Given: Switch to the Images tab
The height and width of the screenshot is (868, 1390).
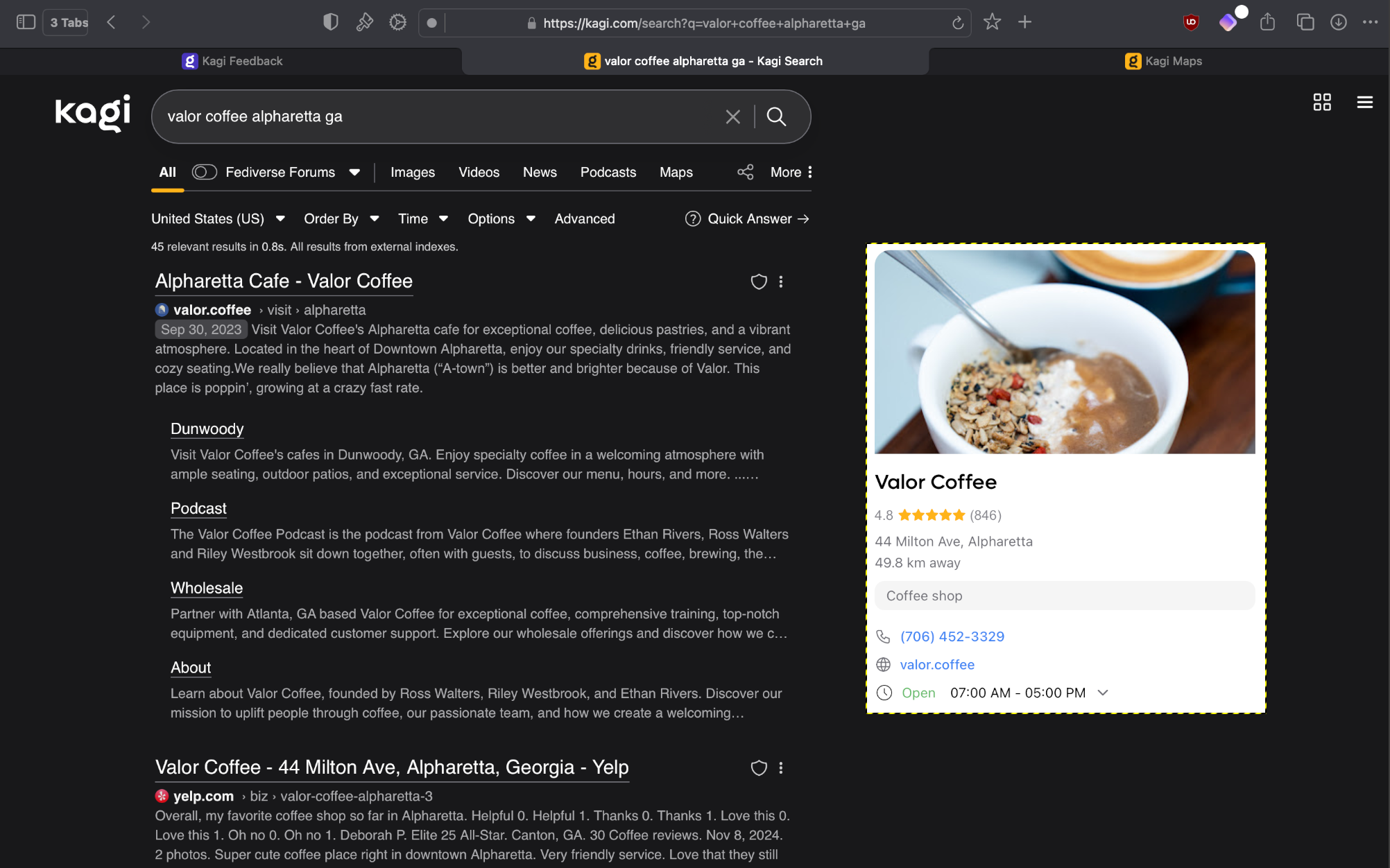Looking at the screenshot, I should [412, 172].
